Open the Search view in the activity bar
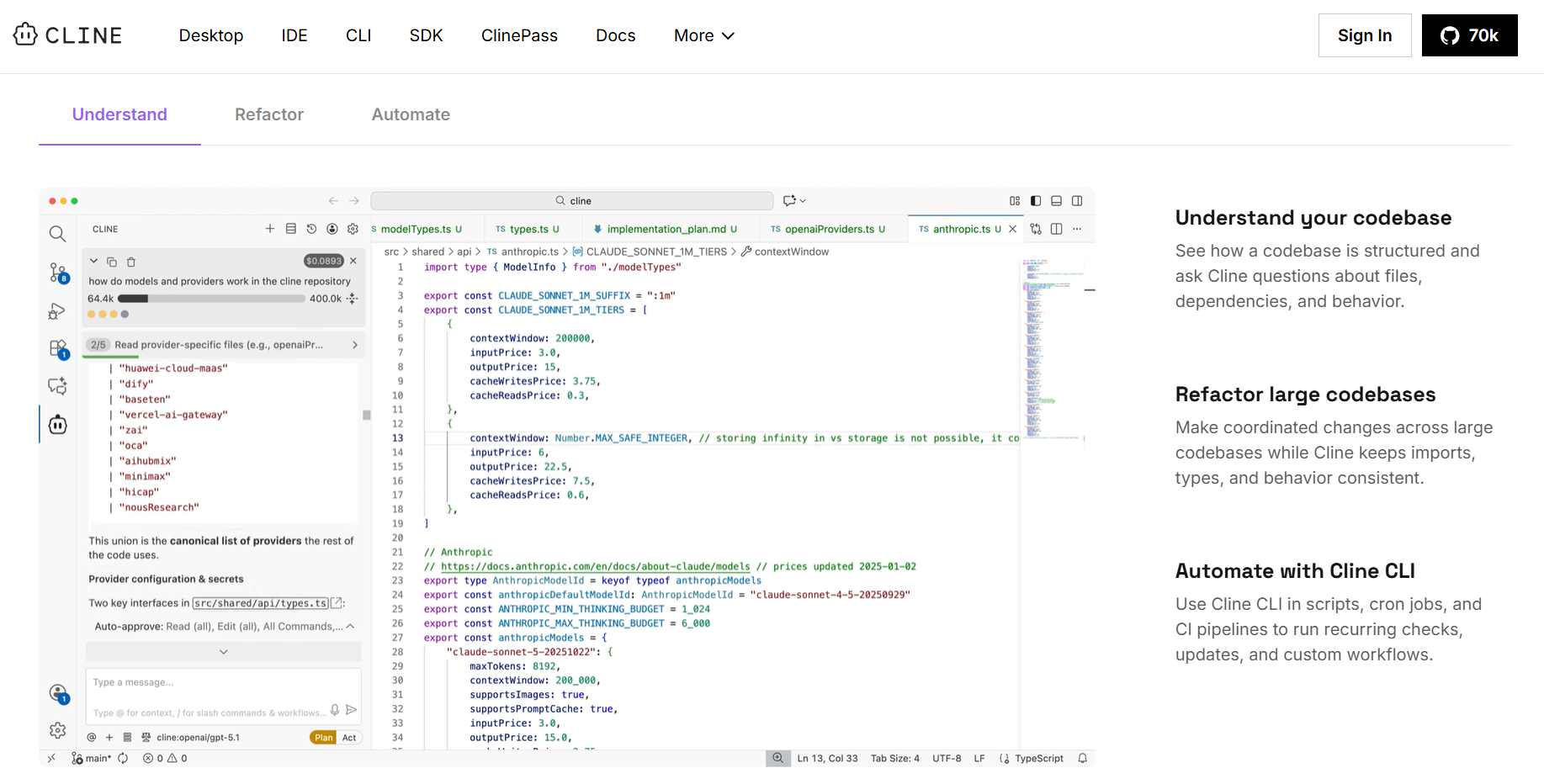The image size is (1544, 784). (57, 234)
